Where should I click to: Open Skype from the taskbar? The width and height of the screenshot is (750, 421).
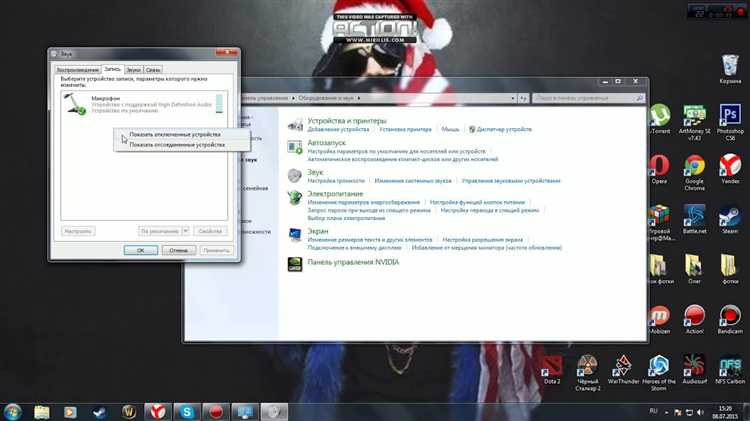[186, 410]
